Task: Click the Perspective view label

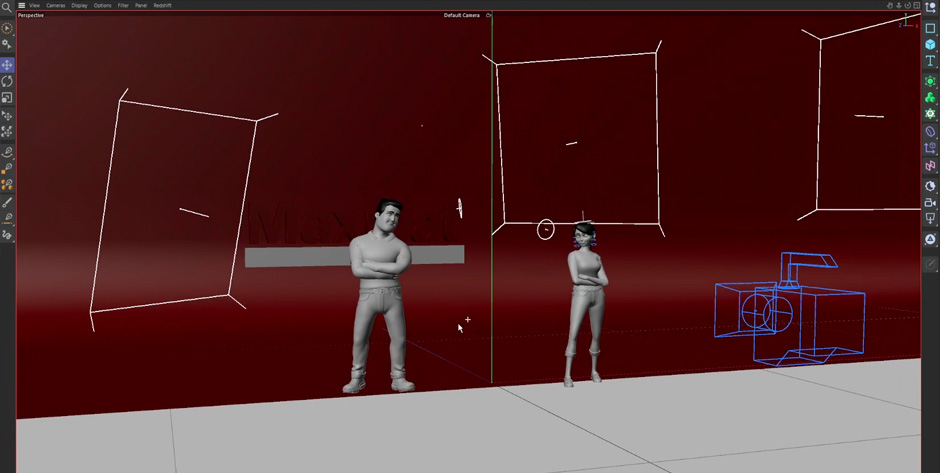Action: coord(31,15)
